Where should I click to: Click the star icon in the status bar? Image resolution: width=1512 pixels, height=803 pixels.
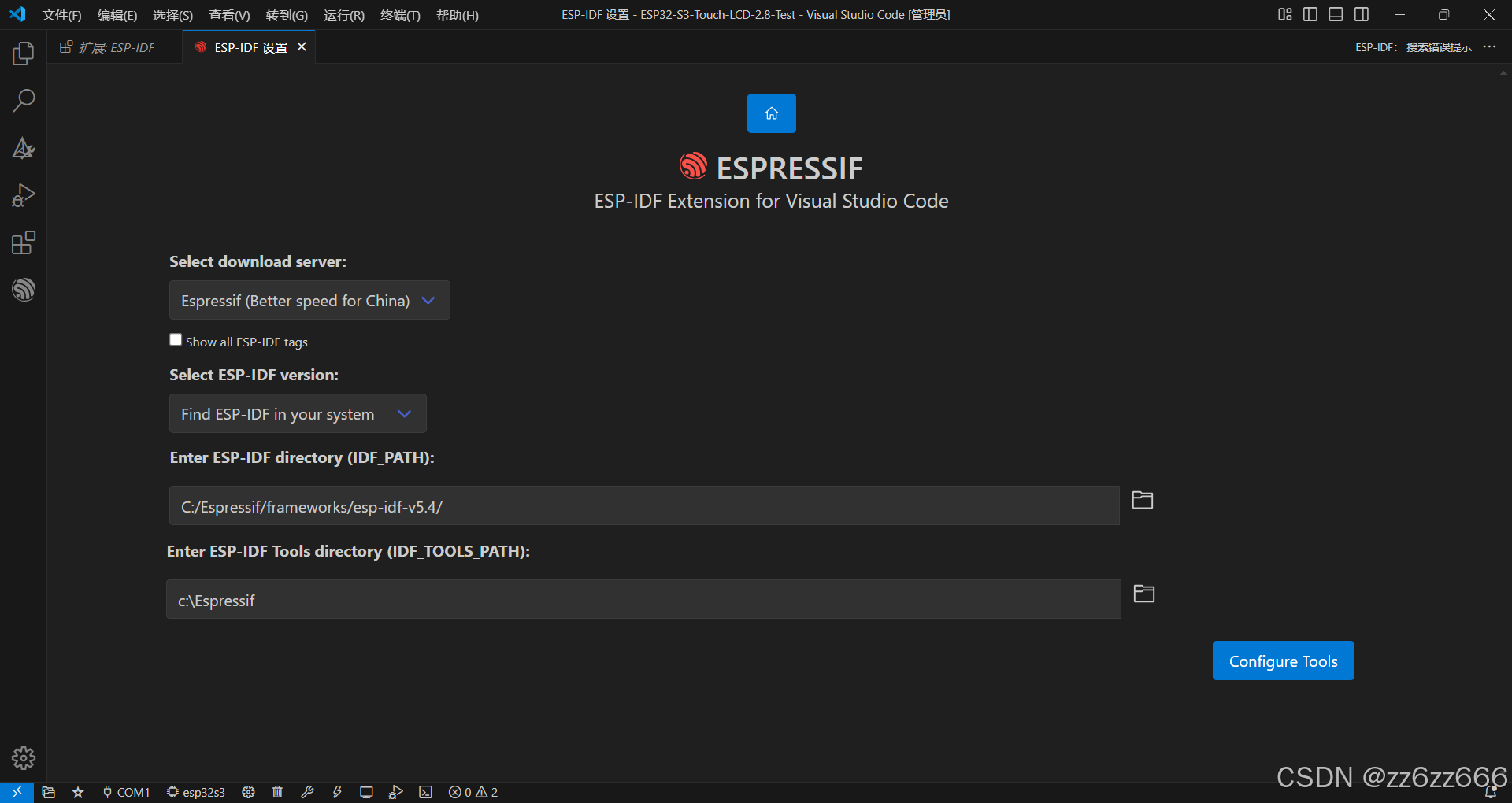[78, 792]
